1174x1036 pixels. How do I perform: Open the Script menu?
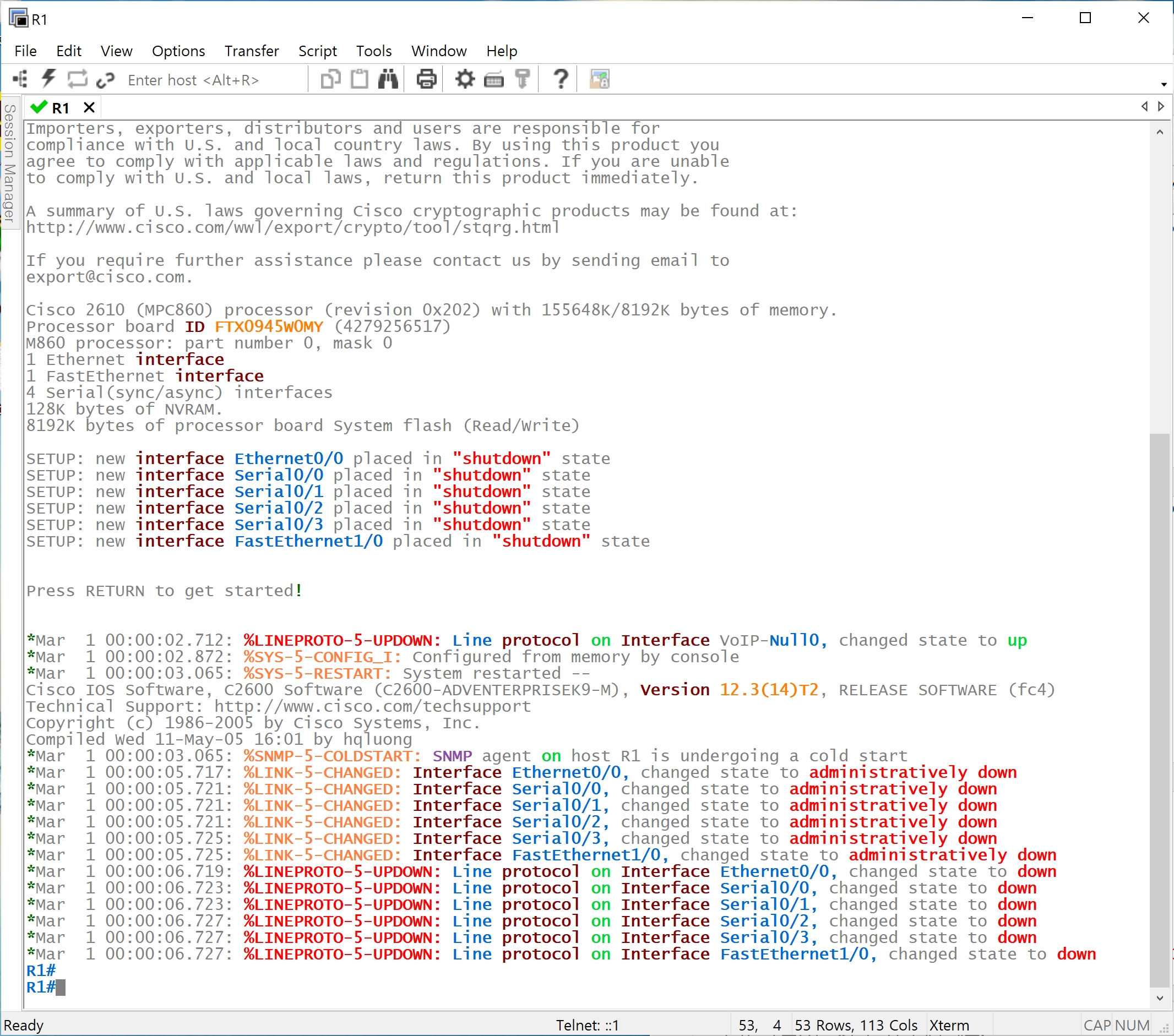[317, 51]
